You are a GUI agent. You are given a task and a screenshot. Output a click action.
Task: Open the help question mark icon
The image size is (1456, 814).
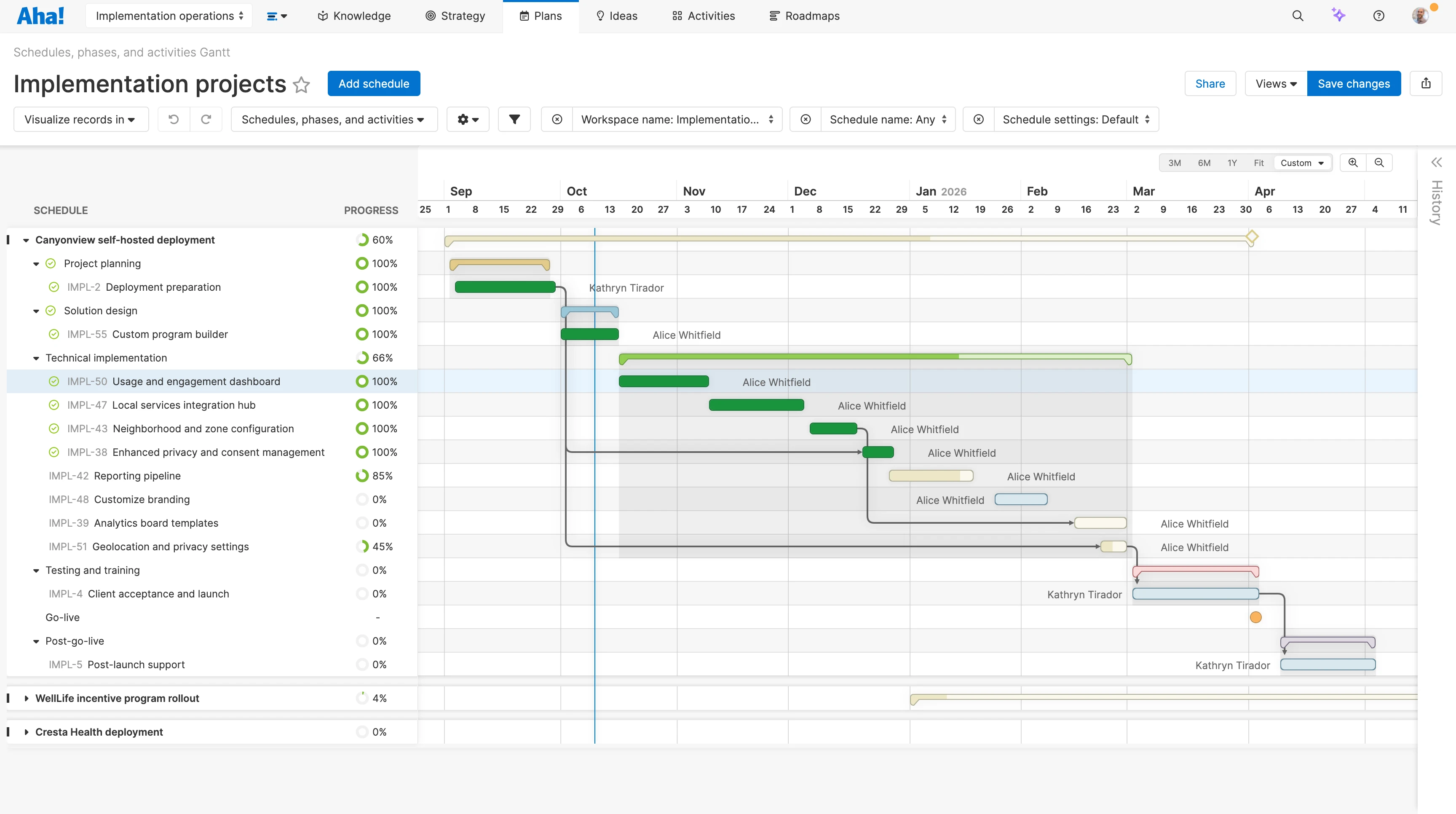(1378, 15)
